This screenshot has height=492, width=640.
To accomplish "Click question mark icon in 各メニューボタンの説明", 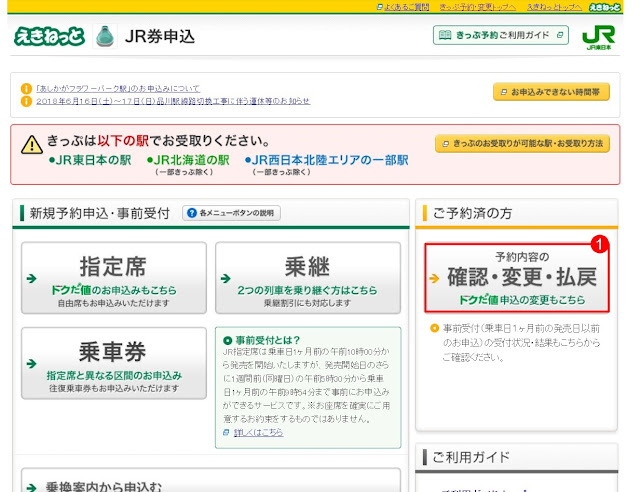I will [192, 213].
